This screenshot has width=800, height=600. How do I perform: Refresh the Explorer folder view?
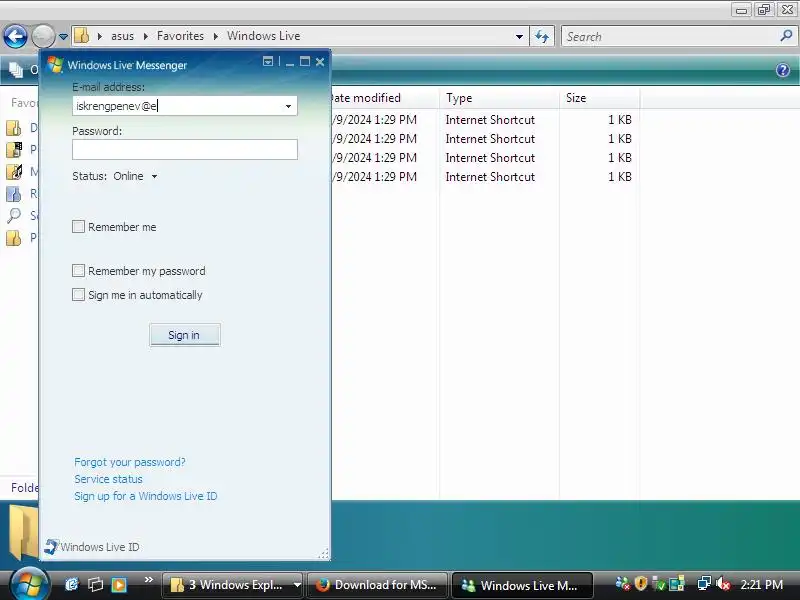pyautogui.click(x=542, y=36)
